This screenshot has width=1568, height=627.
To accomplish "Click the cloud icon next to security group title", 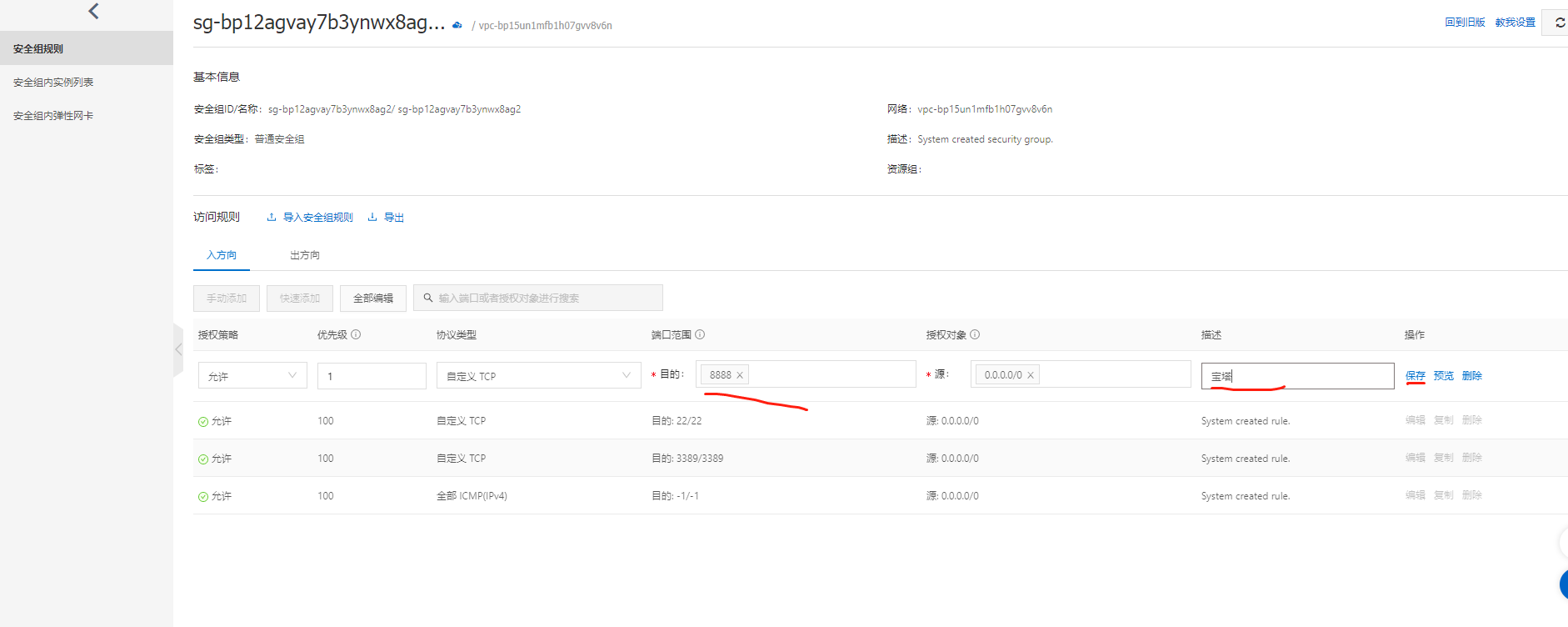I will click(457, 25).
